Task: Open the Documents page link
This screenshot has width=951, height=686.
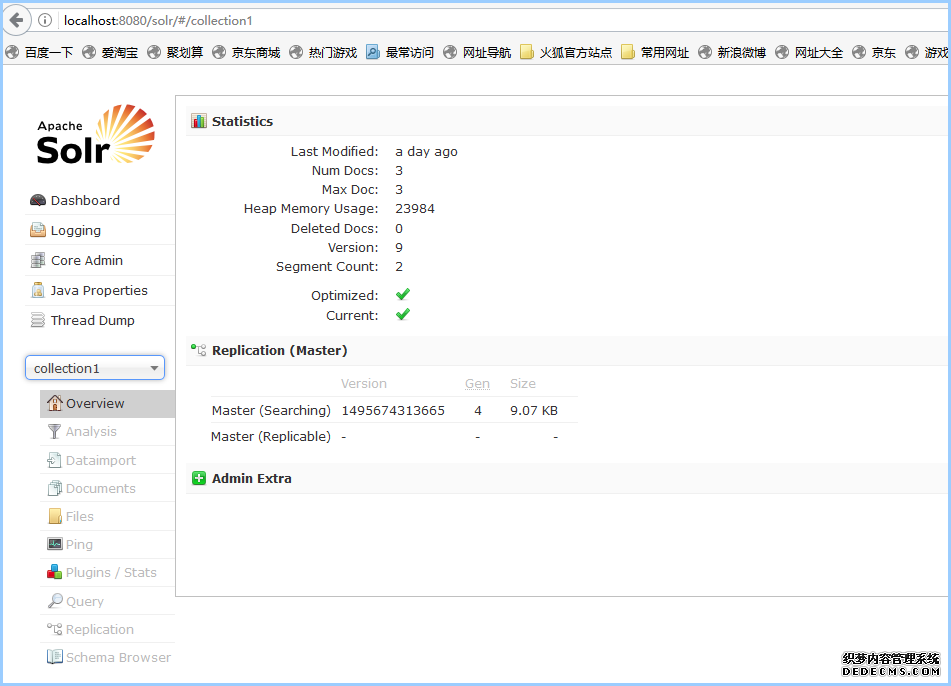Action: tap(100, 489)
